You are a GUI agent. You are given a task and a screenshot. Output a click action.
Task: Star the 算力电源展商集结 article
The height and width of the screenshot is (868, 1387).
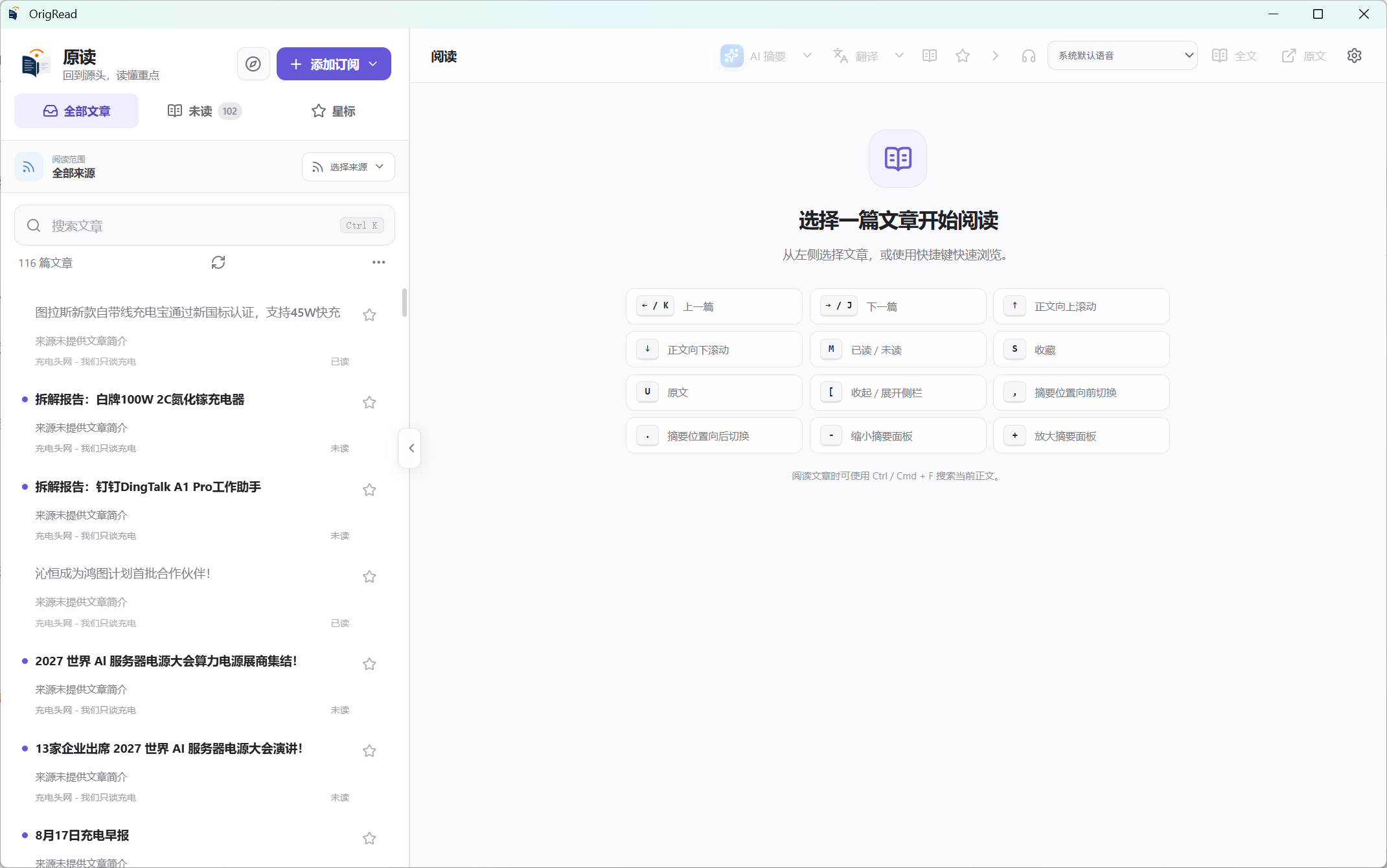pyautogui.click(x=369, y=664)
